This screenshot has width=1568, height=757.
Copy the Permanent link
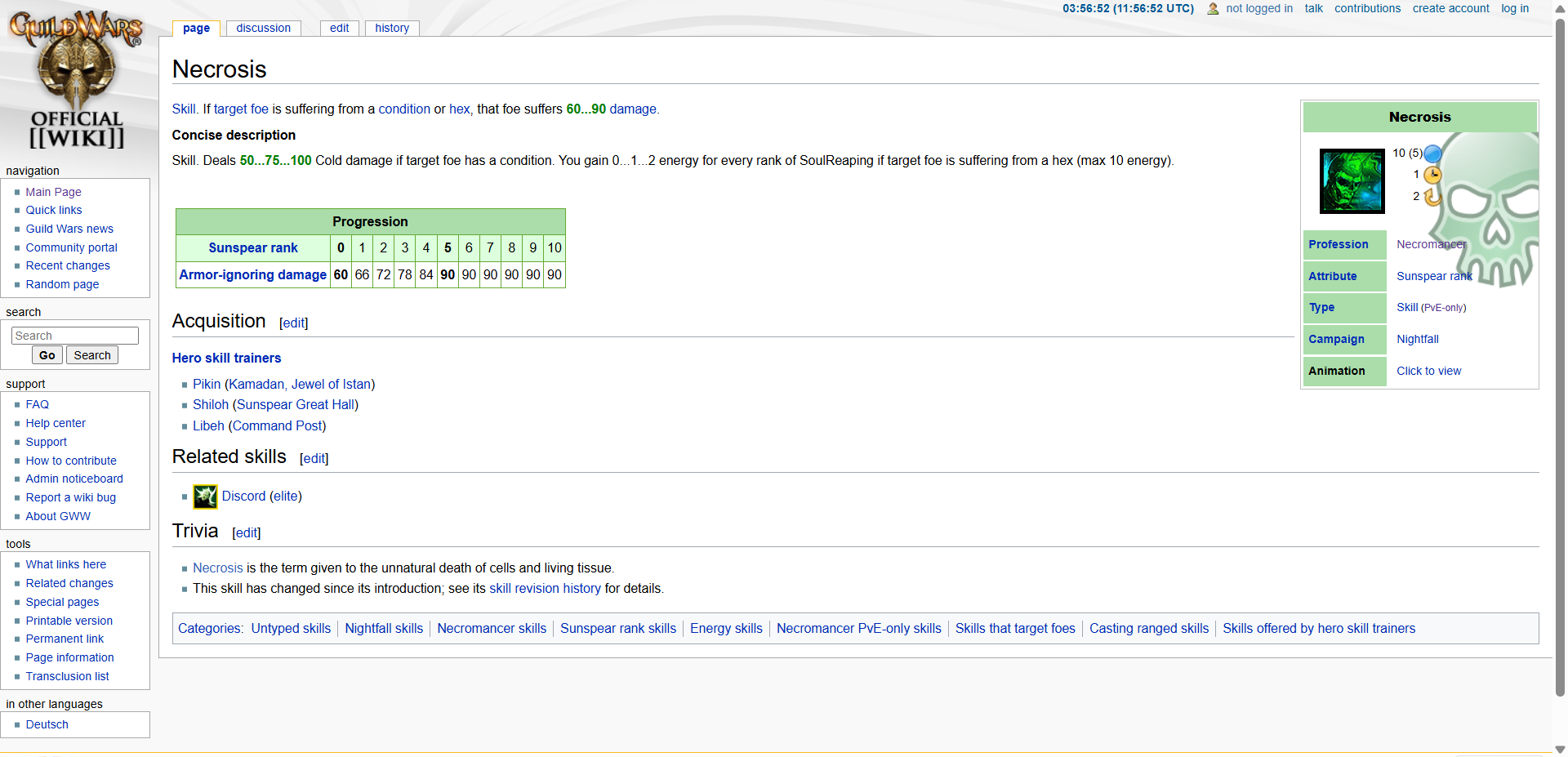65,639
